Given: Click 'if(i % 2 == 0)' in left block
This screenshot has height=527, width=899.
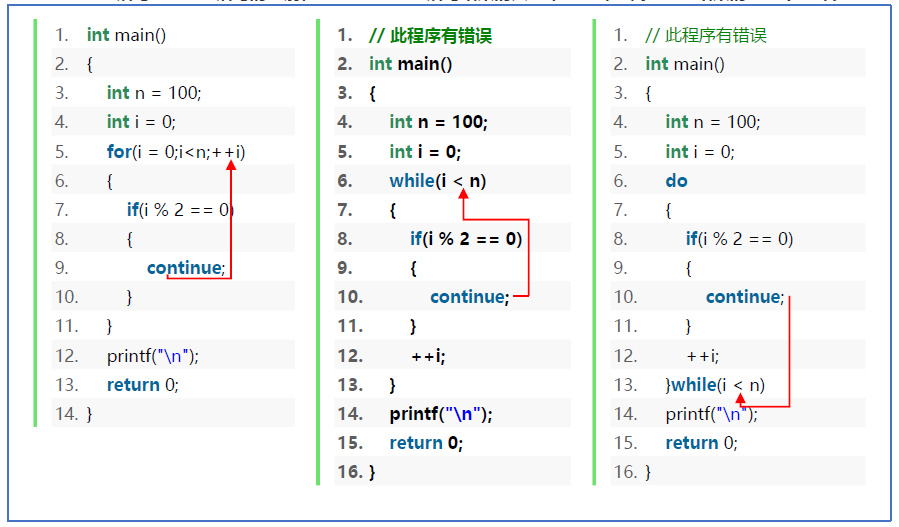Looking at the screenshot, I should [180, 210].
